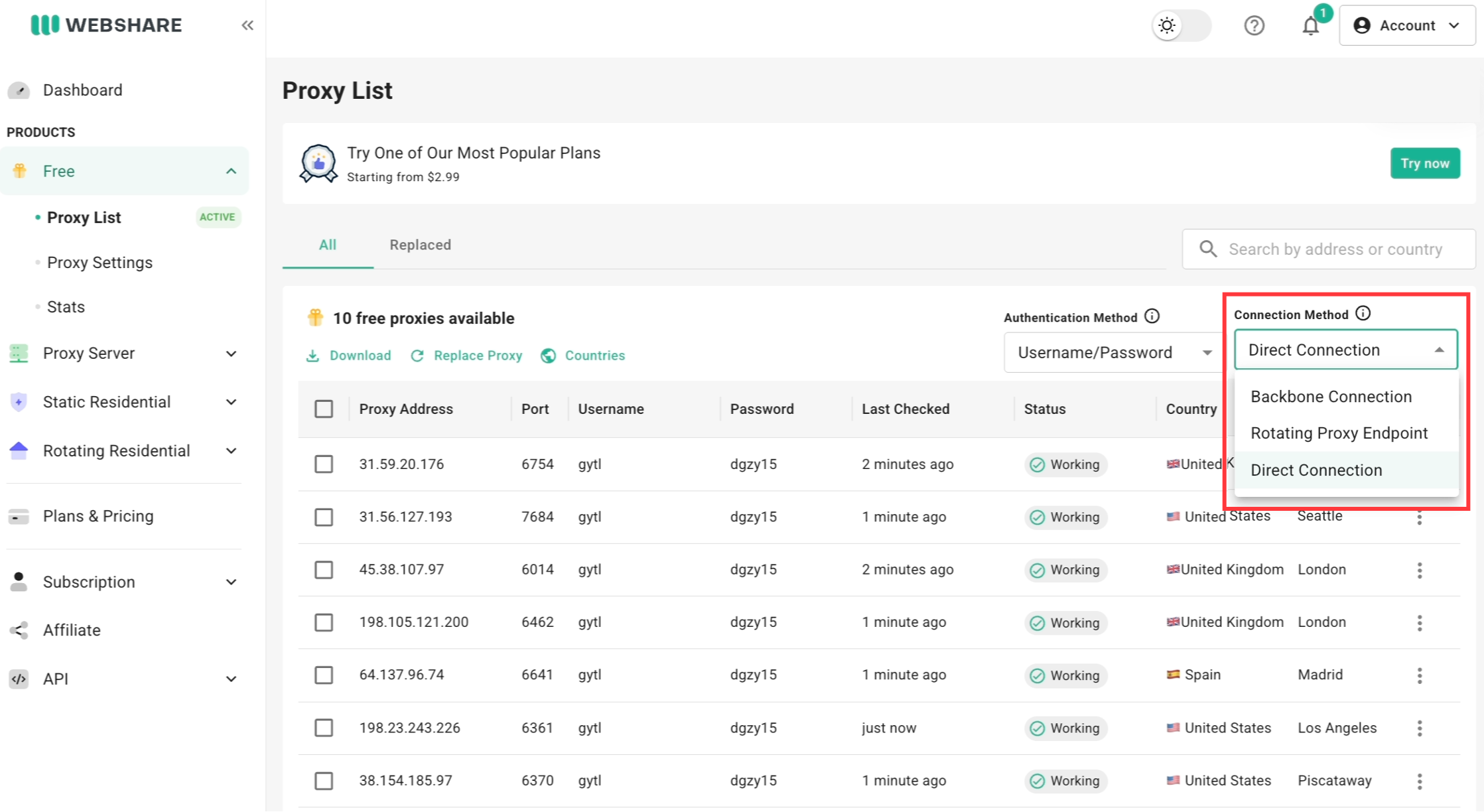The image size is (1484, 812).
Task: Open row menu for 31.56.127.193 proxy
Action: [1420, 518]
